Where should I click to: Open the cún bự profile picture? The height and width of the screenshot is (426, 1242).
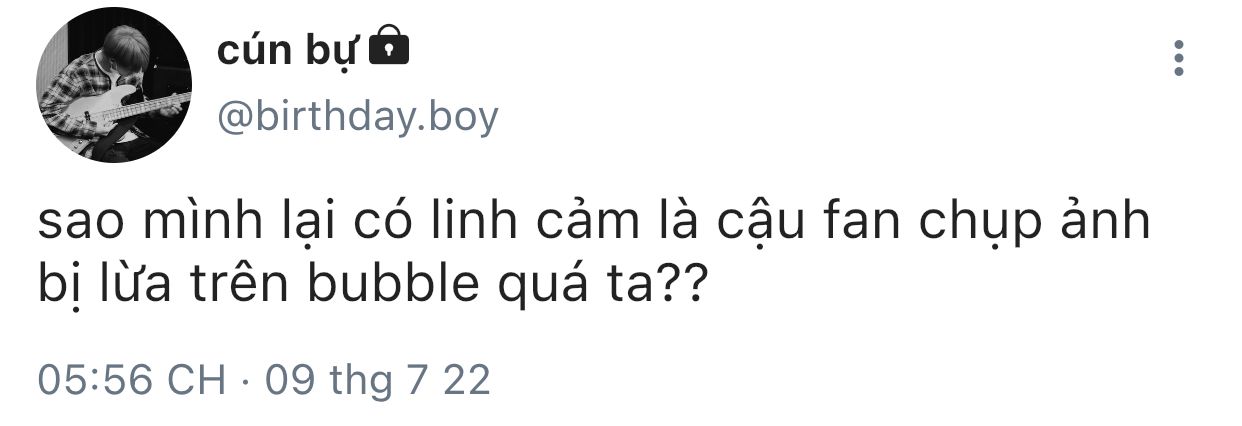115,92
